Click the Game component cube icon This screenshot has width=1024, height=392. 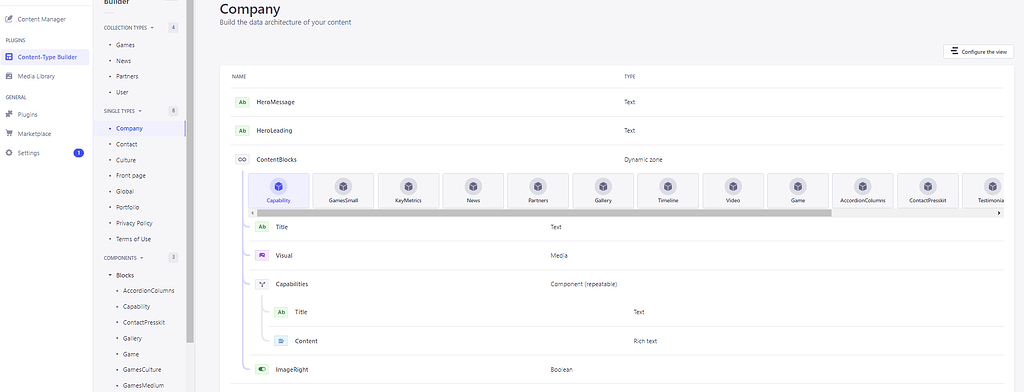coord(797,186)
